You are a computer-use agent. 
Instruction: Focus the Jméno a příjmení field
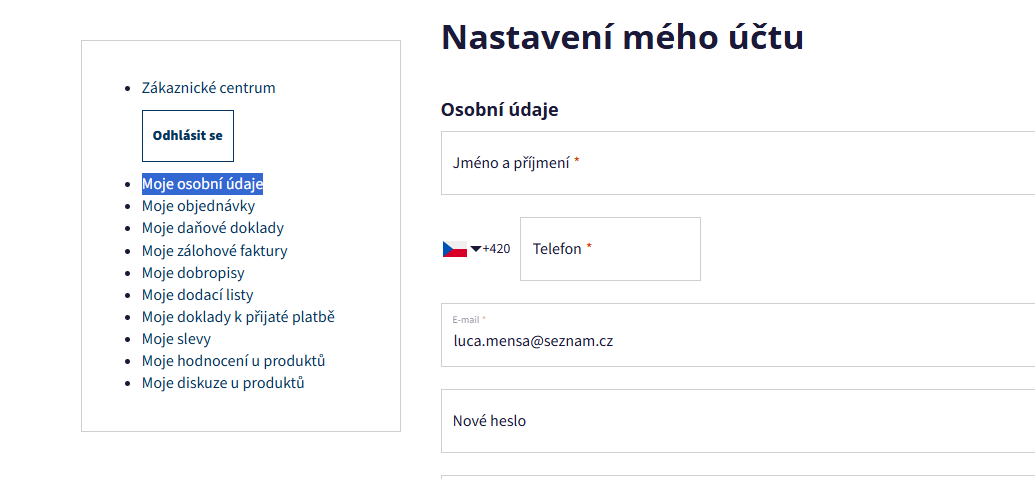pyautogui.click(x=737, y=163)
